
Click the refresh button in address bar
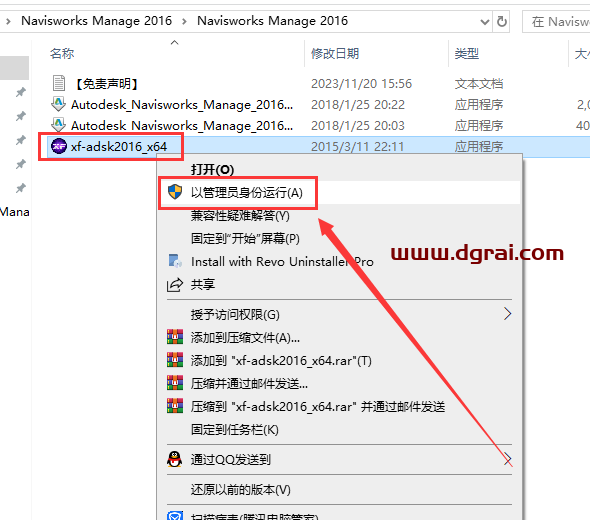[502, 21]
